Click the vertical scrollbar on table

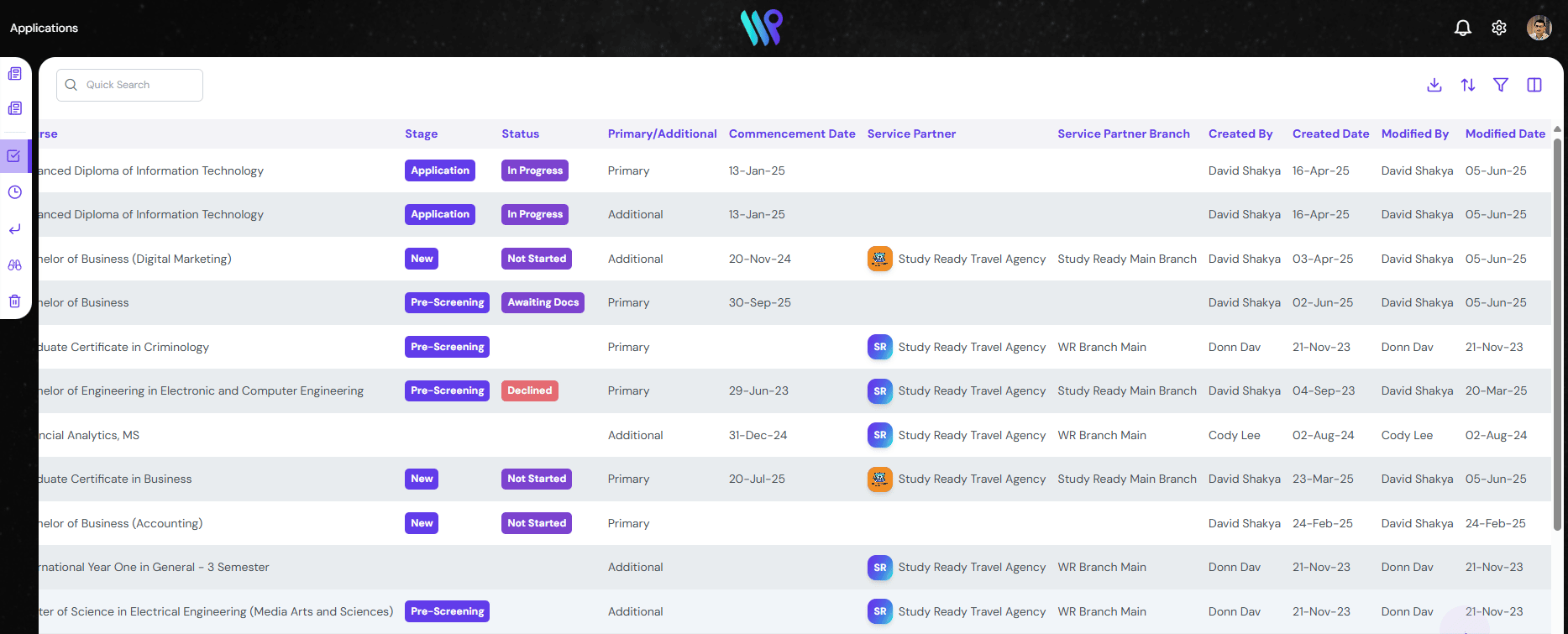[1557, 336]
